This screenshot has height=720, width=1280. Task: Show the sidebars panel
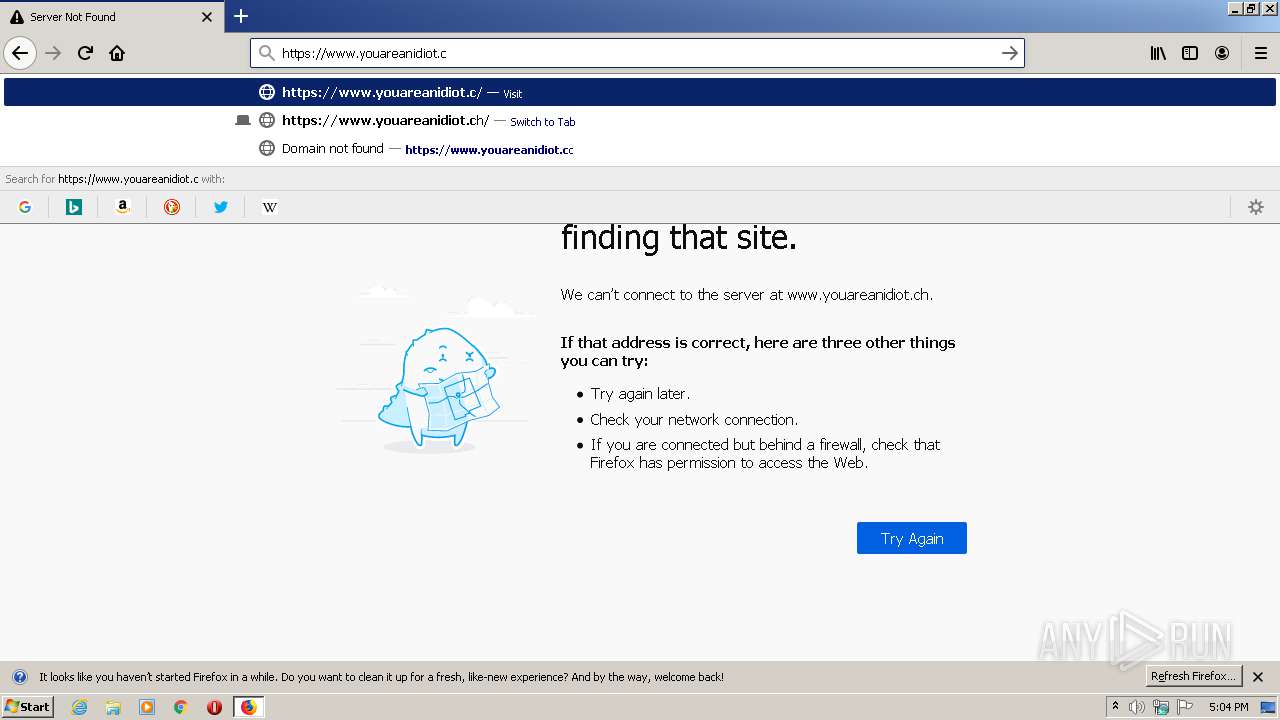click(x=1190, y=53)
